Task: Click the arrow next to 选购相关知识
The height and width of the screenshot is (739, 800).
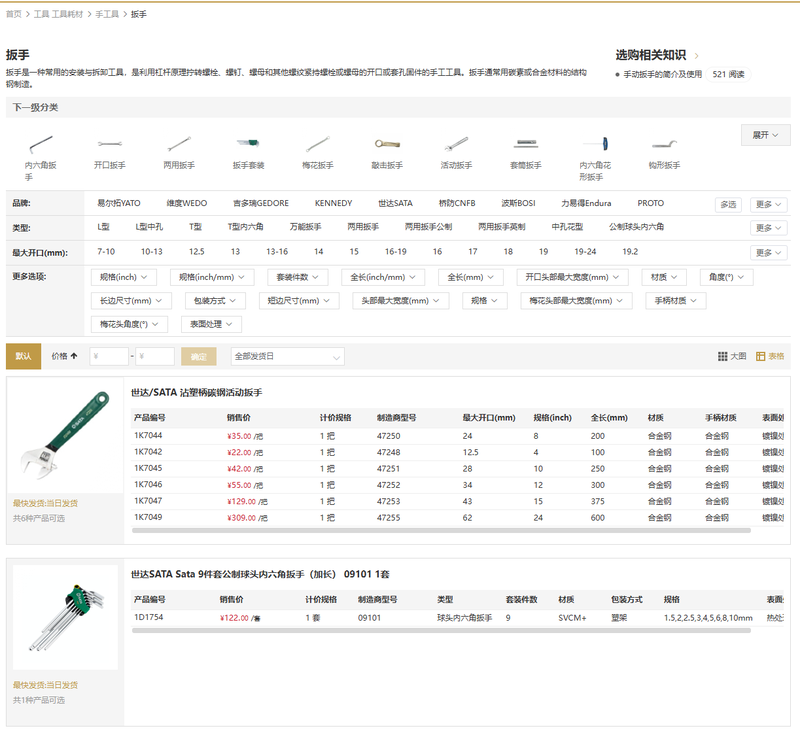Action: tap(696, 56)
